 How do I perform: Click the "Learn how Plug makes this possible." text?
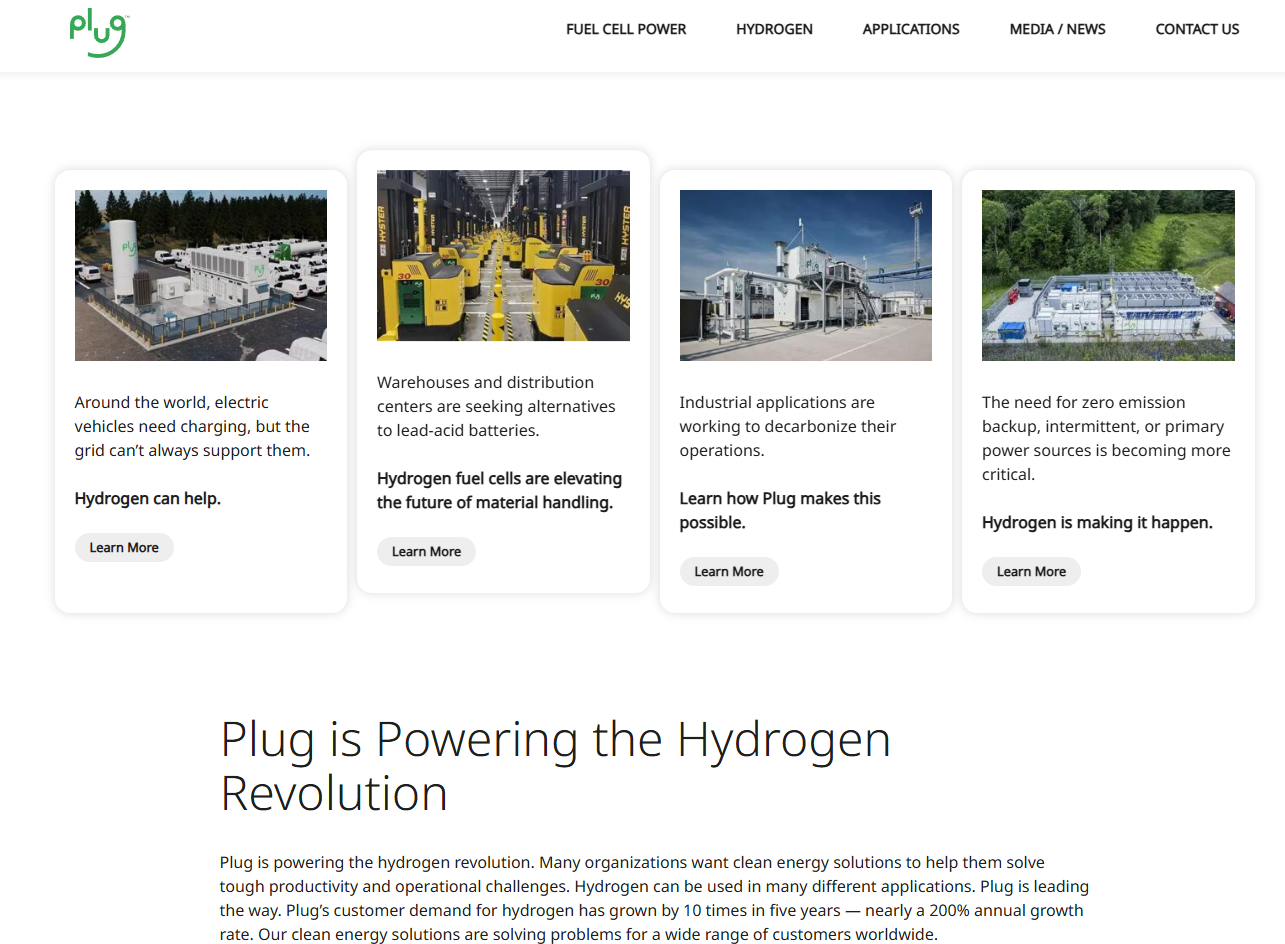point(780,511)
